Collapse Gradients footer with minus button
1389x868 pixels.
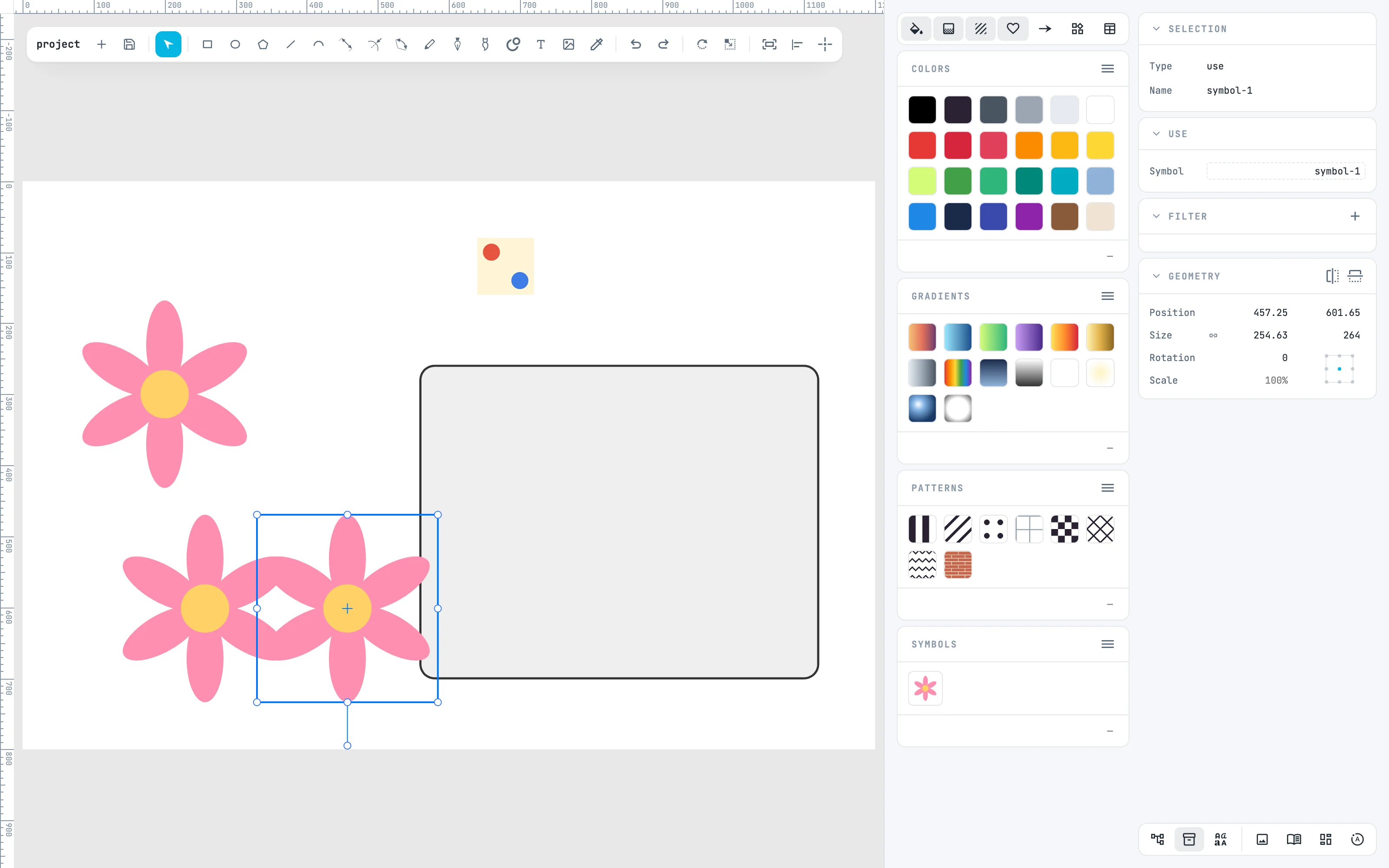pyautogui.click(x=1109, y=448)
